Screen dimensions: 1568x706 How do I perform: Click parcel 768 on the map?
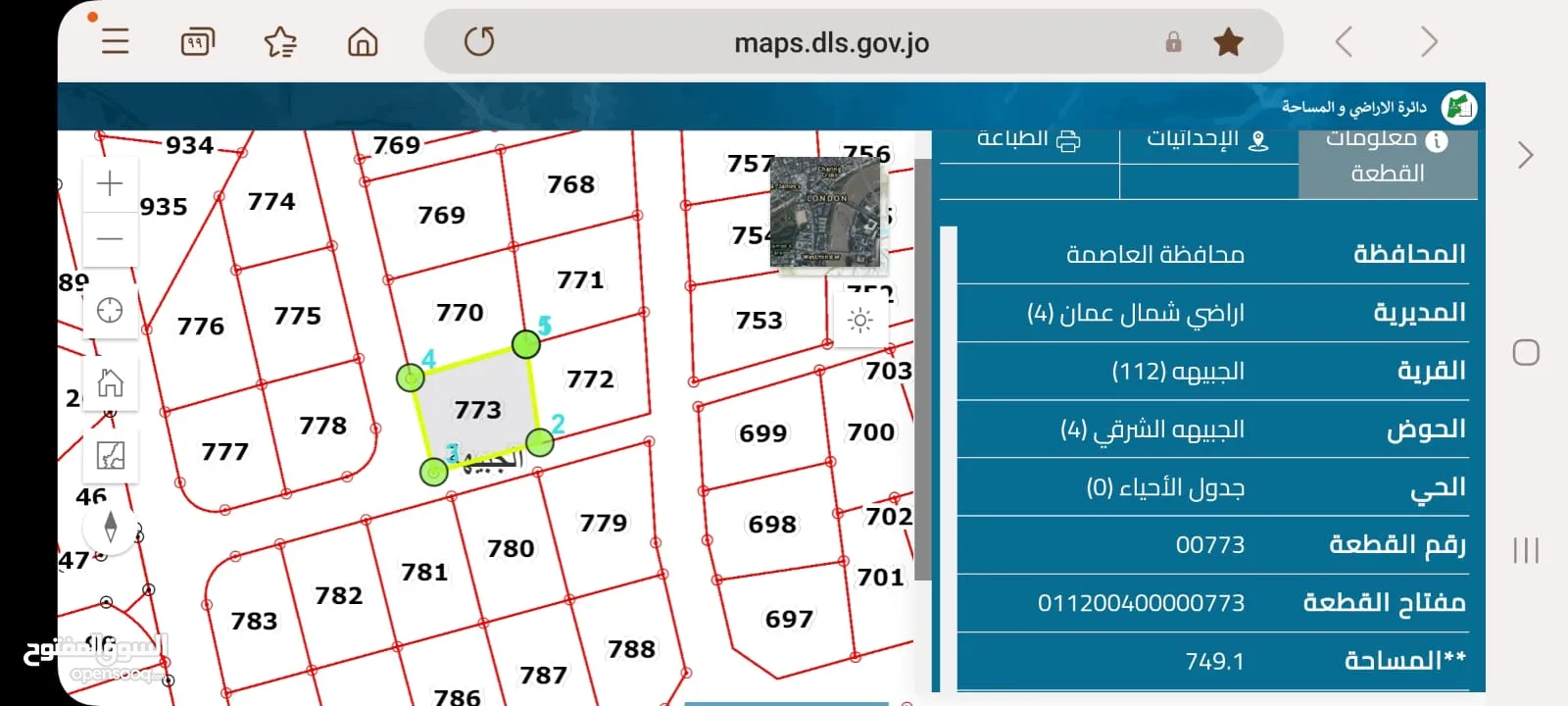point(570,184)
